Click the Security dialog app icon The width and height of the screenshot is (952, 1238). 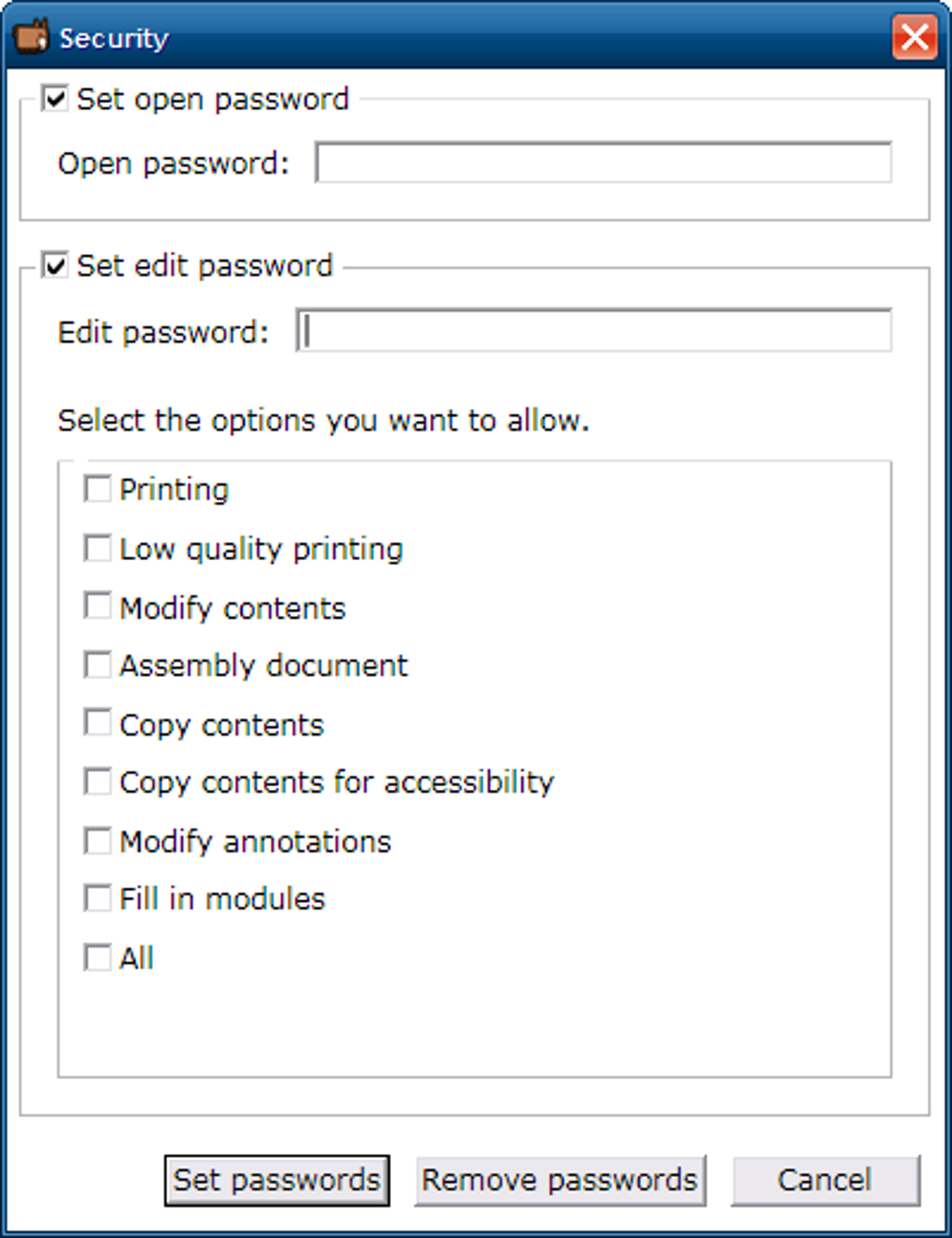pos(31,36)
